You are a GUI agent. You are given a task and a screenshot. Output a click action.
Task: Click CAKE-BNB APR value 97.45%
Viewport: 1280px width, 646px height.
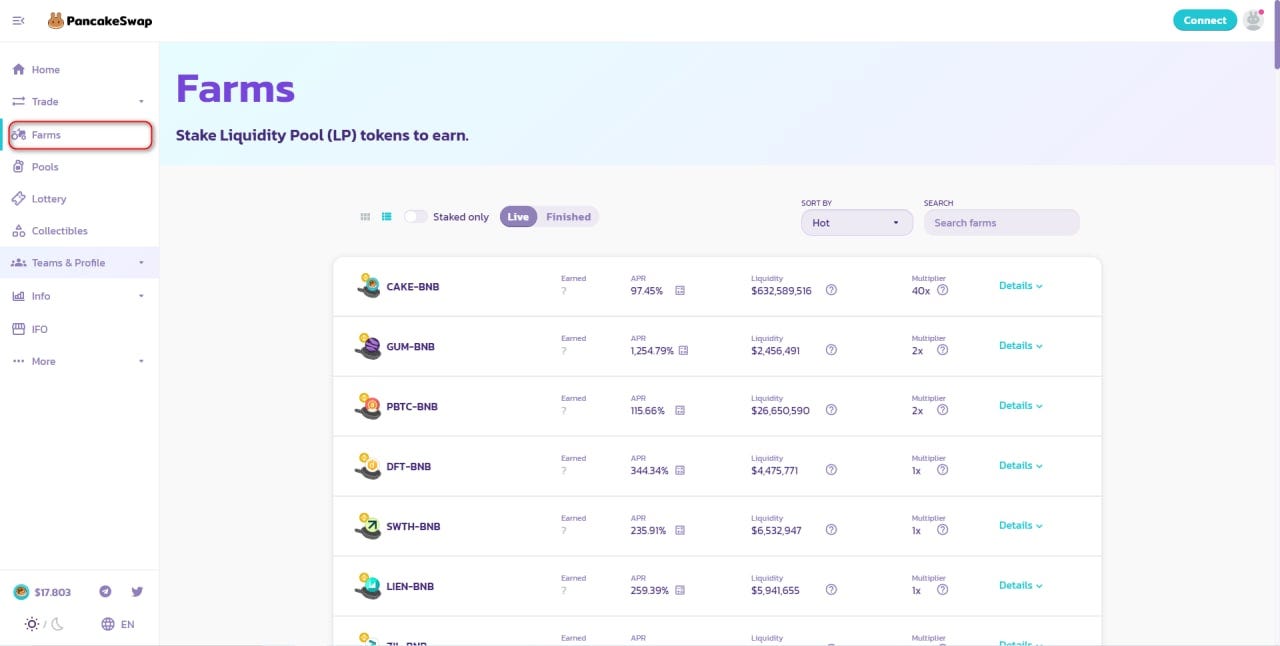(647, 291)
